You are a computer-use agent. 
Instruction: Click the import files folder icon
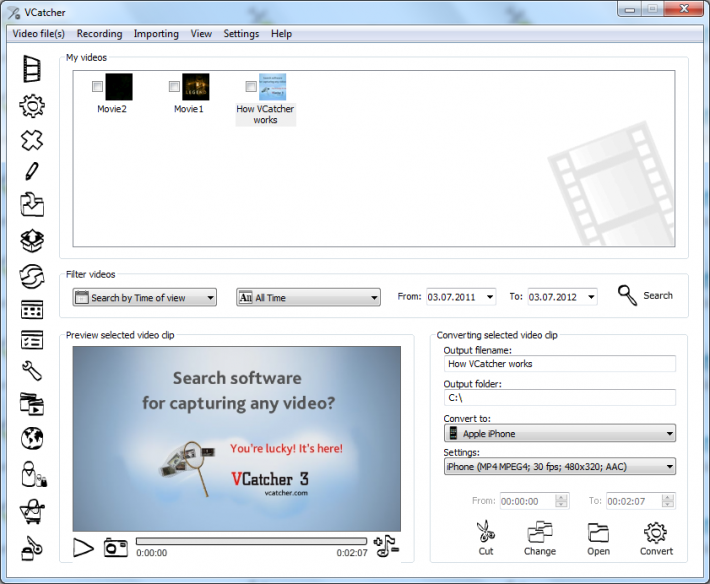click(x=32, y=205)
